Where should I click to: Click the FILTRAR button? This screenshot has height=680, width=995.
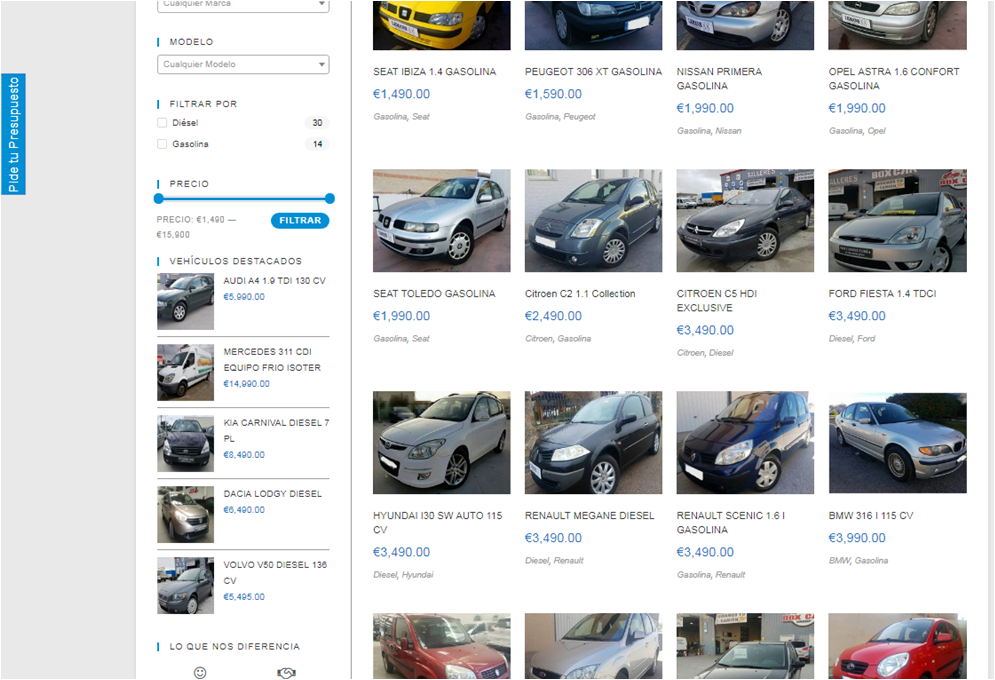point(300,220)
